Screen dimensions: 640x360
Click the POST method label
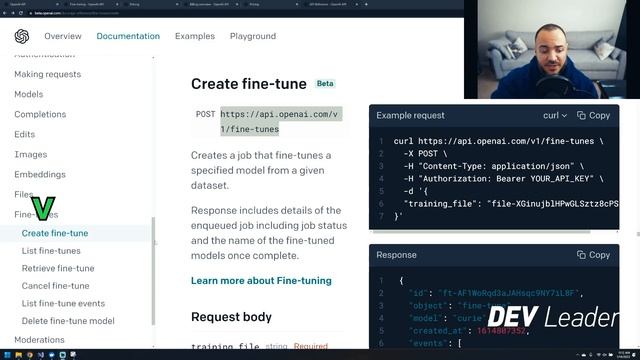(205, 114)
